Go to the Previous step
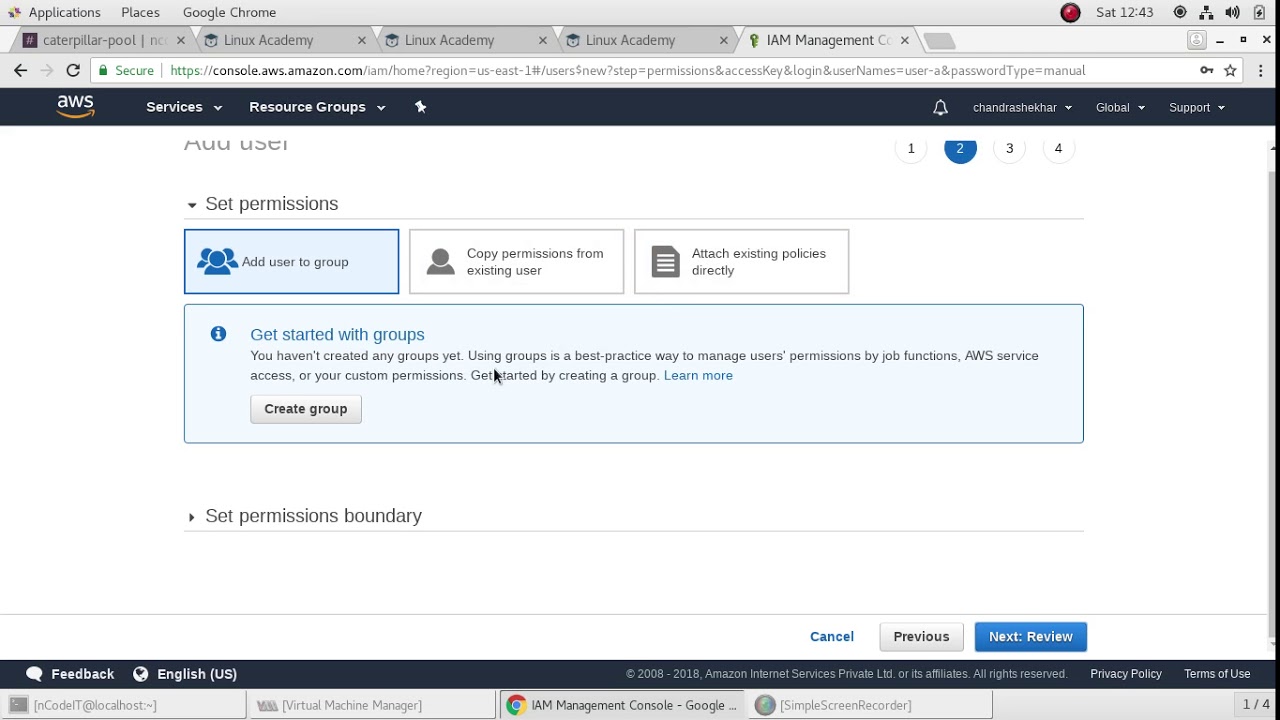 (921, 637)
